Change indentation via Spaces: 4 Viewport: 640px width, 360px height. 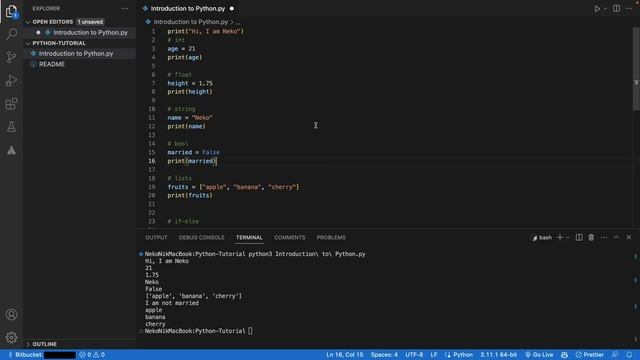(x=384, y=355)
